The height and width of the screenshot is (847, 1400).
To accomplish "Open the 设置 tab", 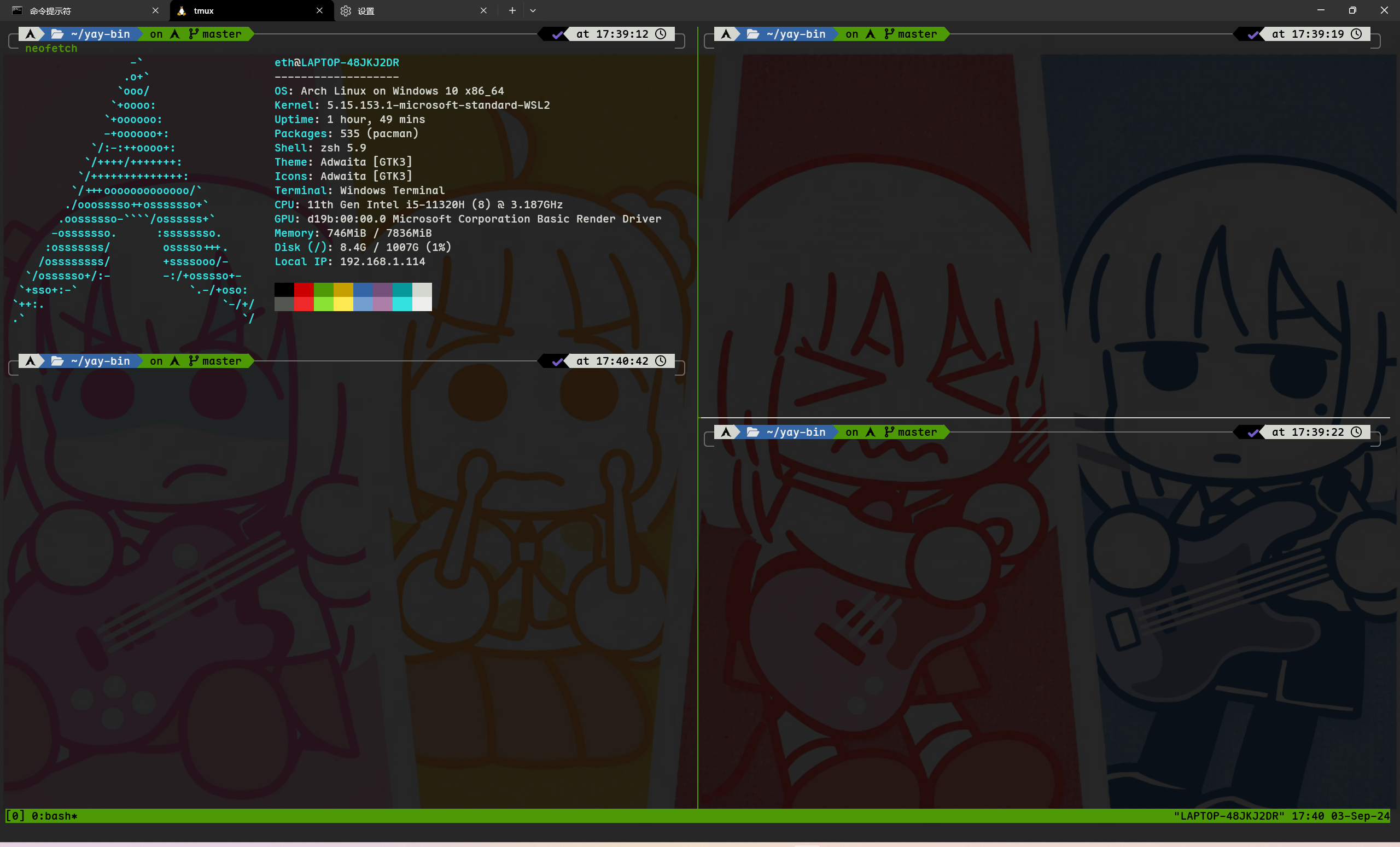I will 415,11.
